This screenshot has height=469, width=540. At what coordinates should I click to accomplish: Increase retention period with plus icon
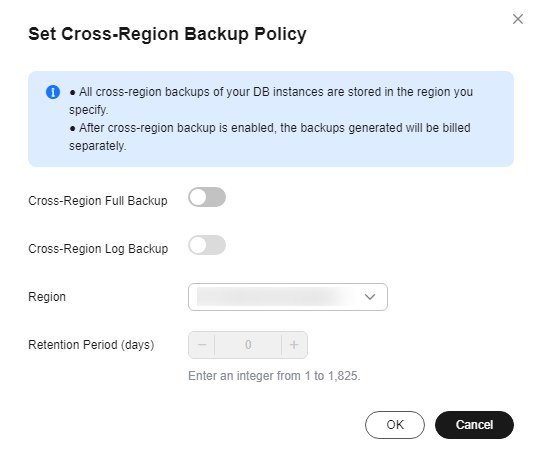(294, 345)
